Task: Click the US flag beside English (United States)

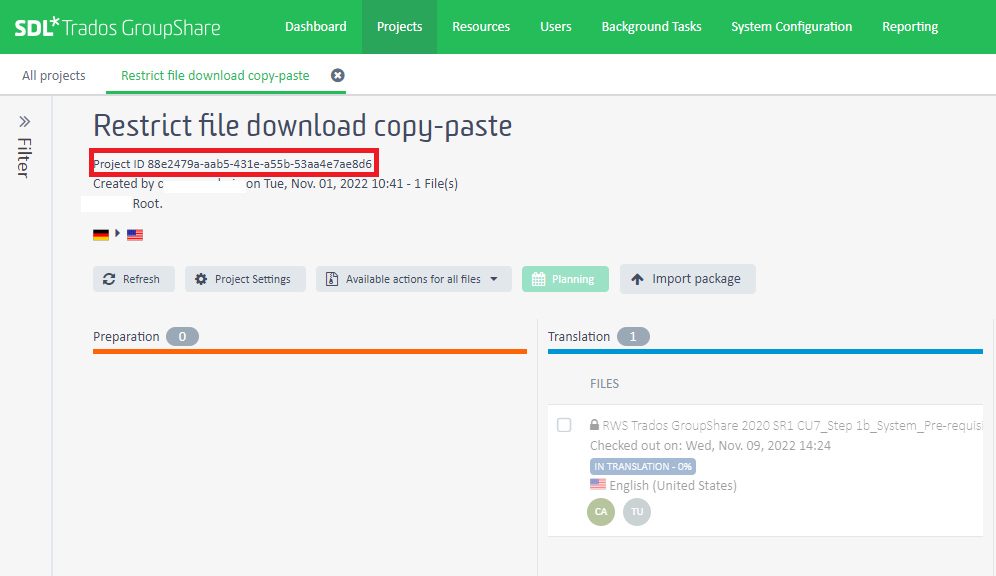Action: [x=598, y=484]
